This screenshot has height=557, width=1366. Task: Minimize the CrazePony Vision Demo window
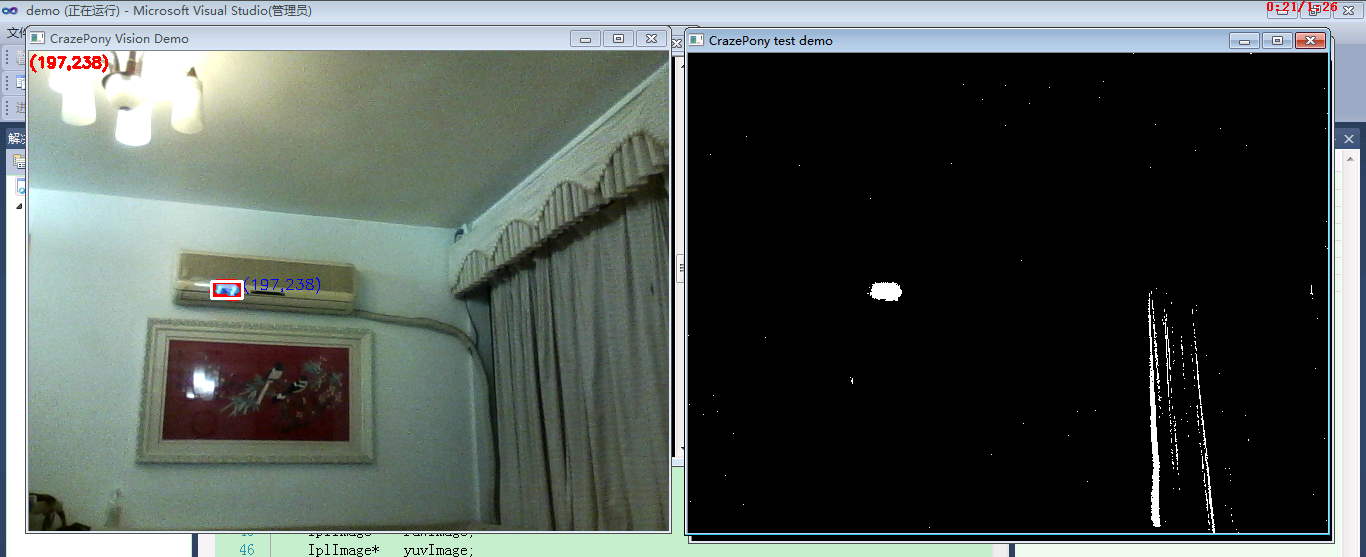click(585, 39)
